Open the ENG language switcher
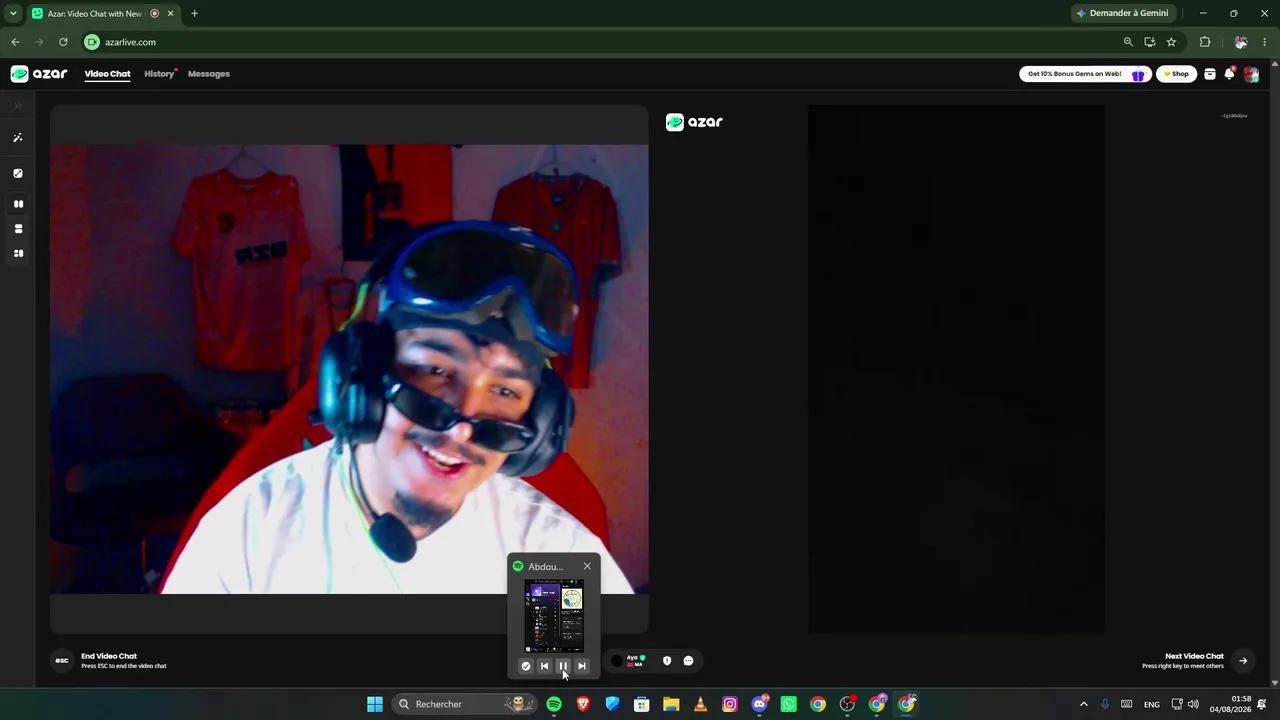The width and height of the screenshot is (1280, 720). tap(1152, 704)
